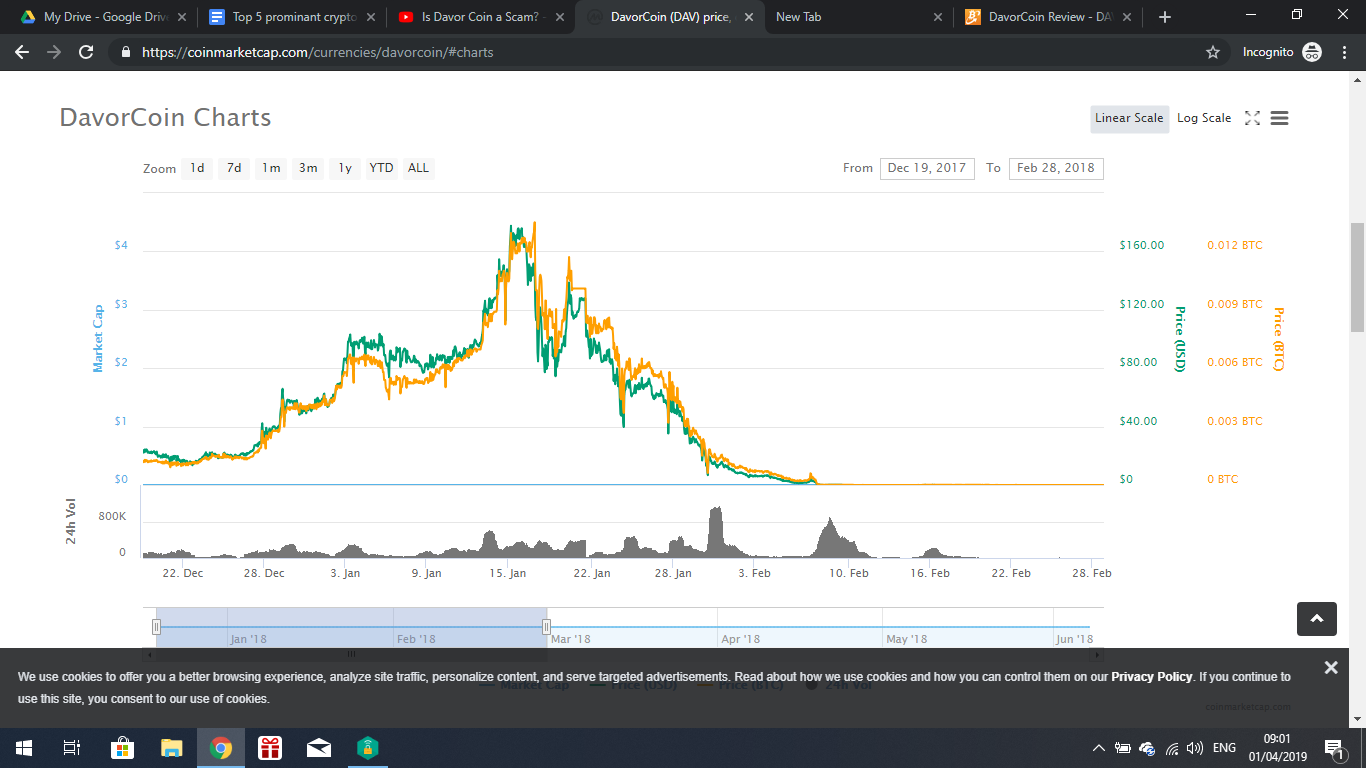Click the 0.012 BTC axis label
This screenshot has height=768, width=1366.
[1235, 245]
